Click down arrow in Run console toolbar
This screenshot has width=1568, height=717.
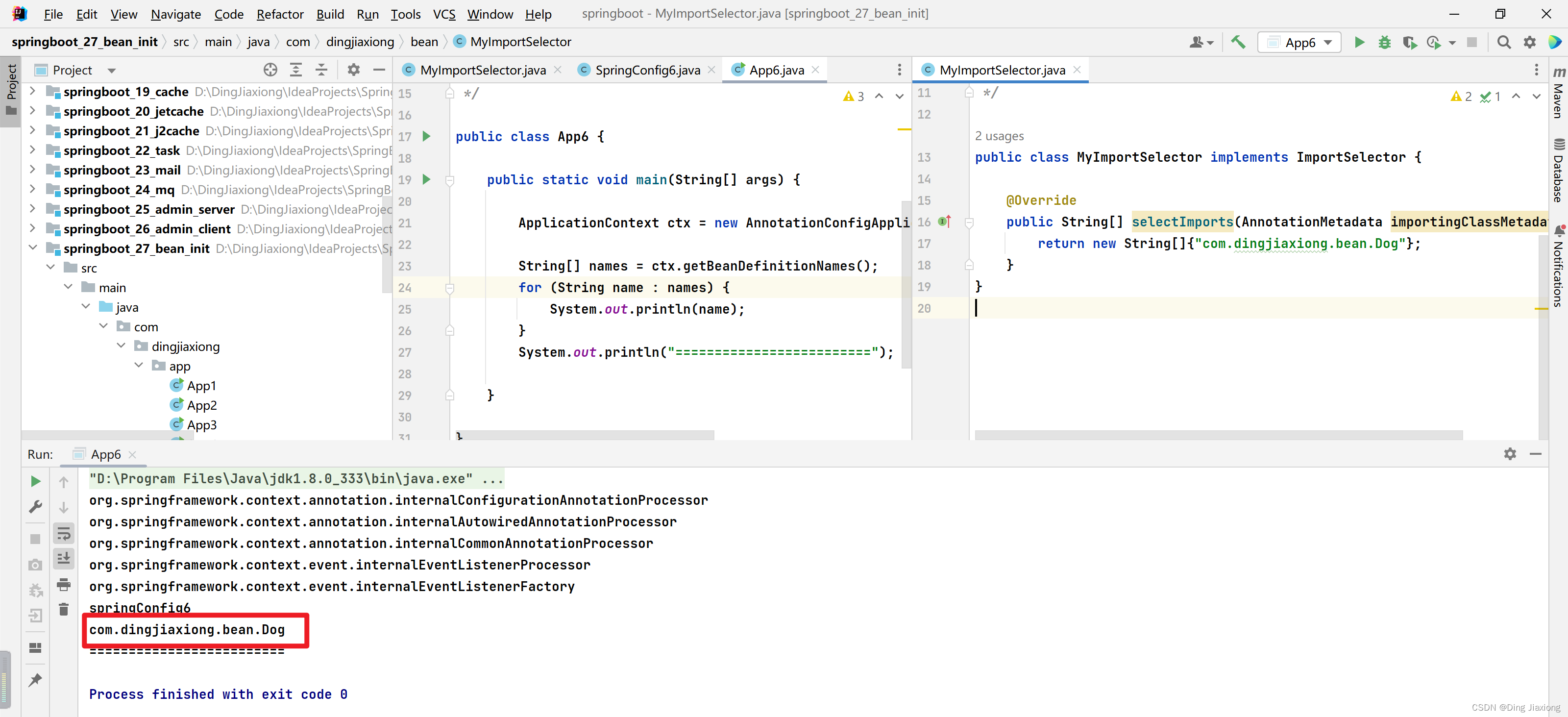[x=63, y=507]
